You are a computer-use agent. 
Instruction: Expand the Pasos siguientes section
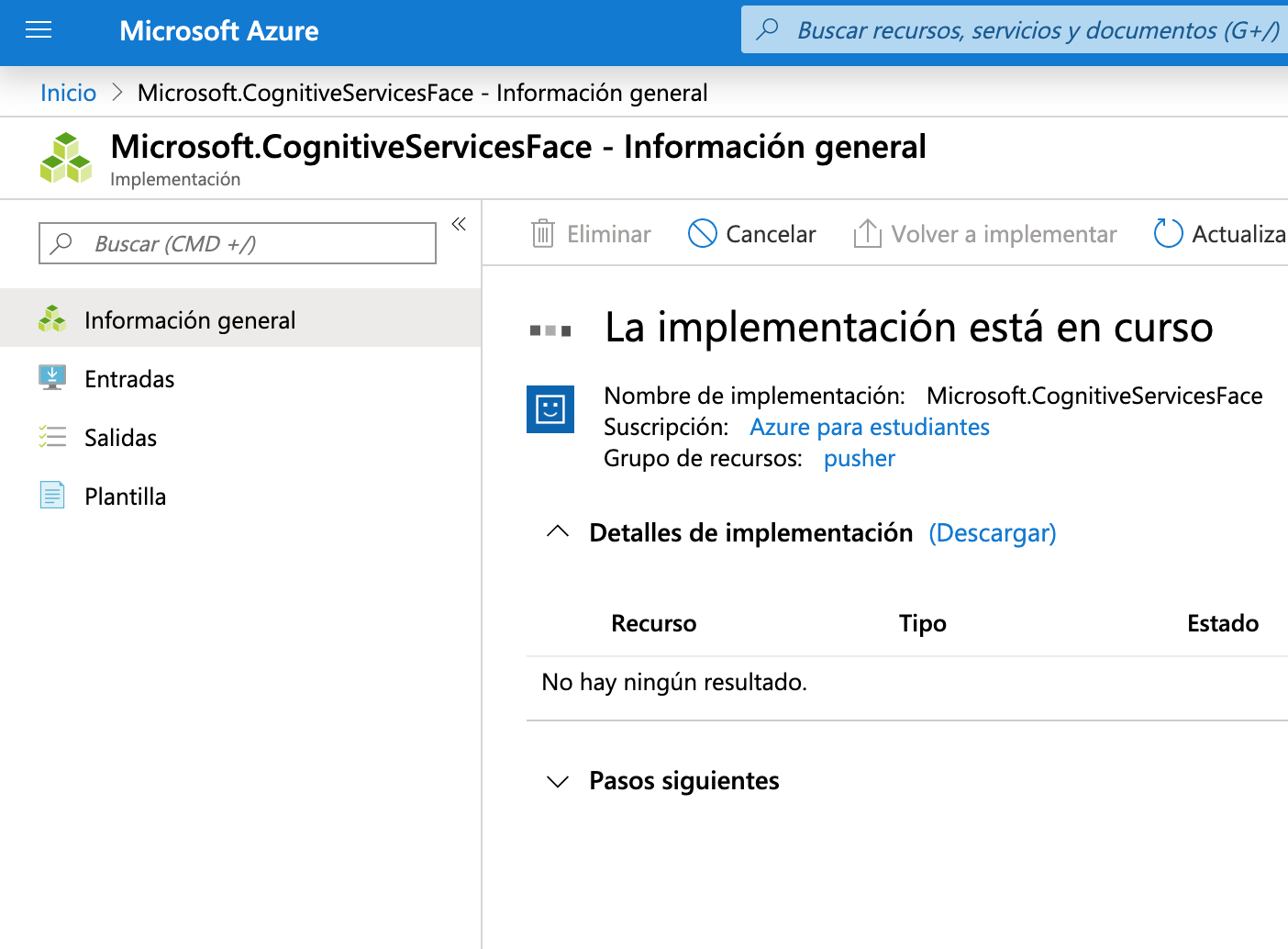coord(558,781)
